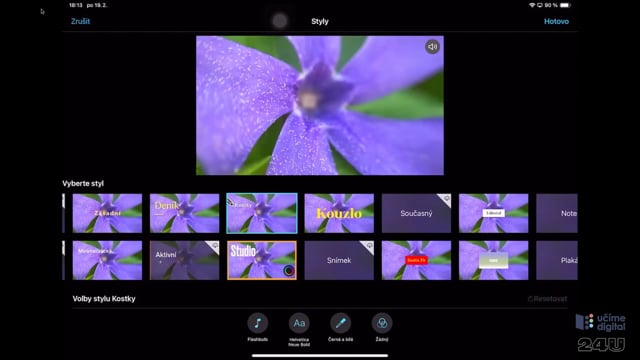640x360 pixels.
Task: Check the battery status icon
Action: pyautogui.click(x=565, y=5)
